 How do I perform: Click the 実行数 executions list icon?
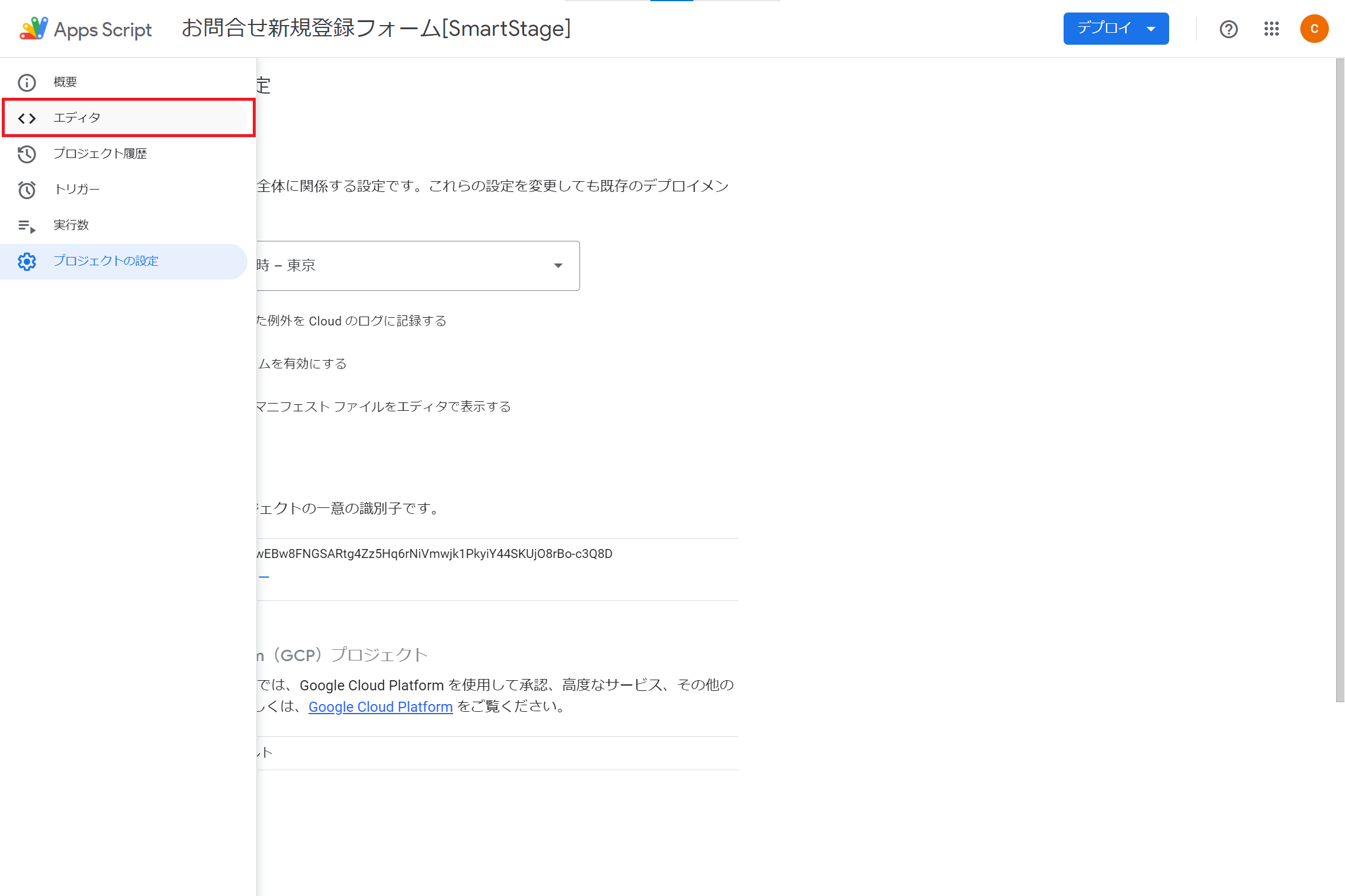27,226
